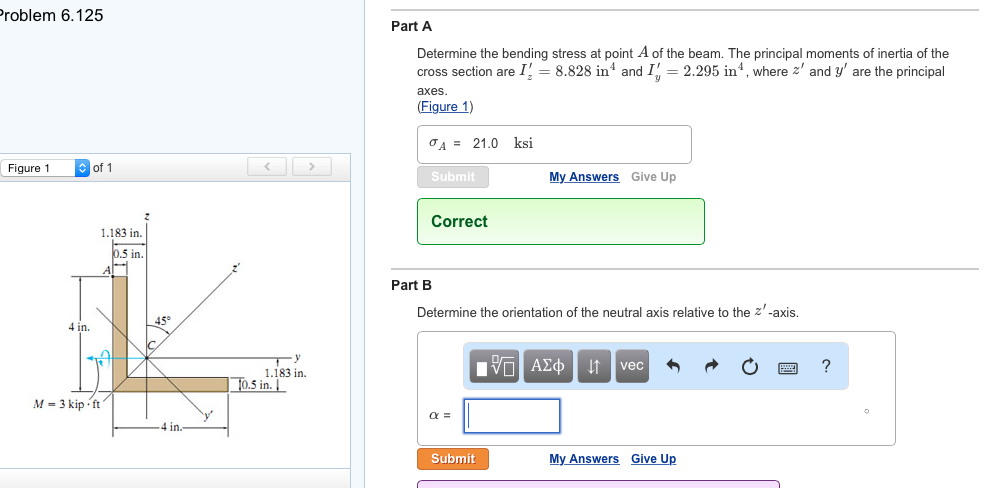987x488 pixels.
Task: Open keyboard shortcuts icon
Action: [788, 367]
